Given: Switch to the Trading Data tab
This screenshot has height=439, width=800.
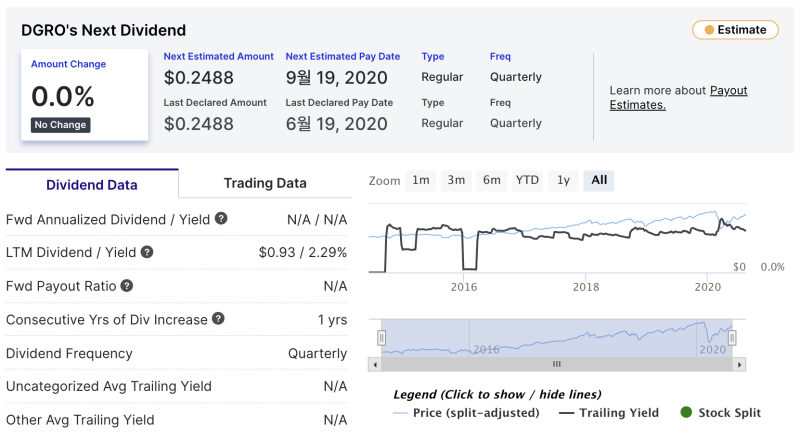Looking at the screenshot, I should tap(265, 183).
